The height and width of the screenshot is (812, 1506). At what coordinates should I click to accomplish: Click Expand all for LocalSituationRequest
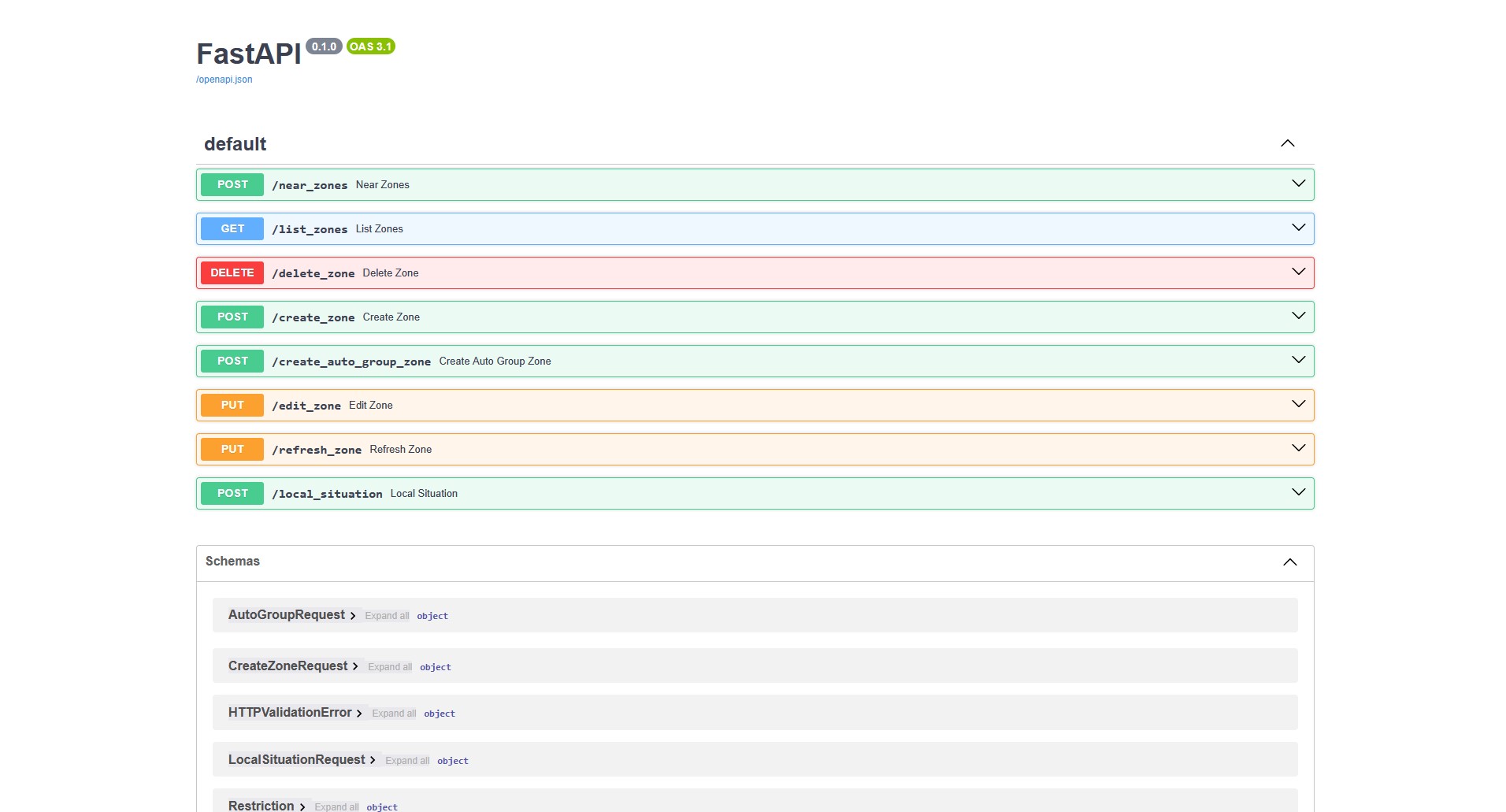pos(407,761)
